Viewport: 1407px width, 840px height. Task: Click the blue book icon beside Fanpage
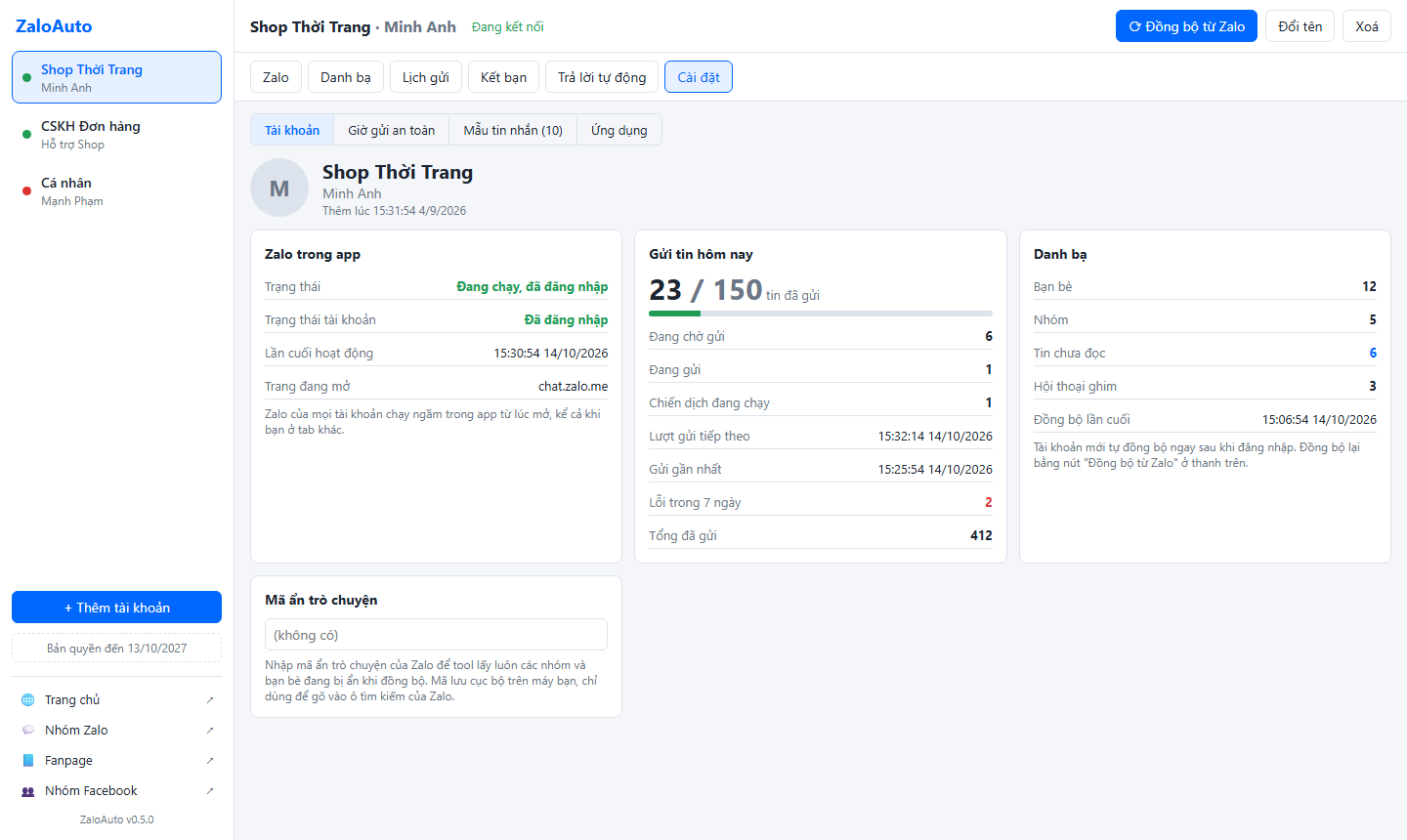(27, 761)
